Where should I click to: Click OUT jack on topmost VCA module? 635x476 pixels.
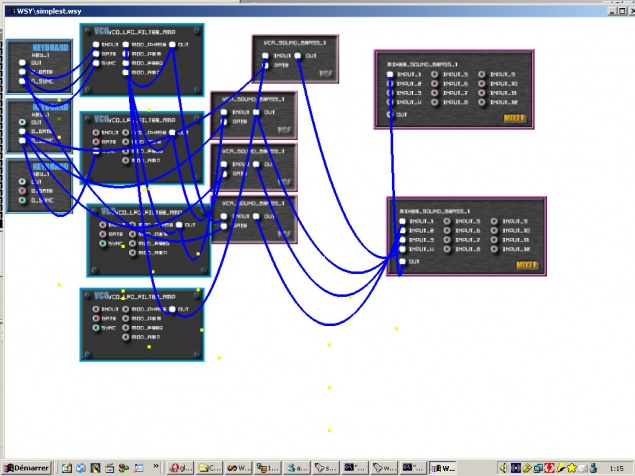tap(297, 56)
